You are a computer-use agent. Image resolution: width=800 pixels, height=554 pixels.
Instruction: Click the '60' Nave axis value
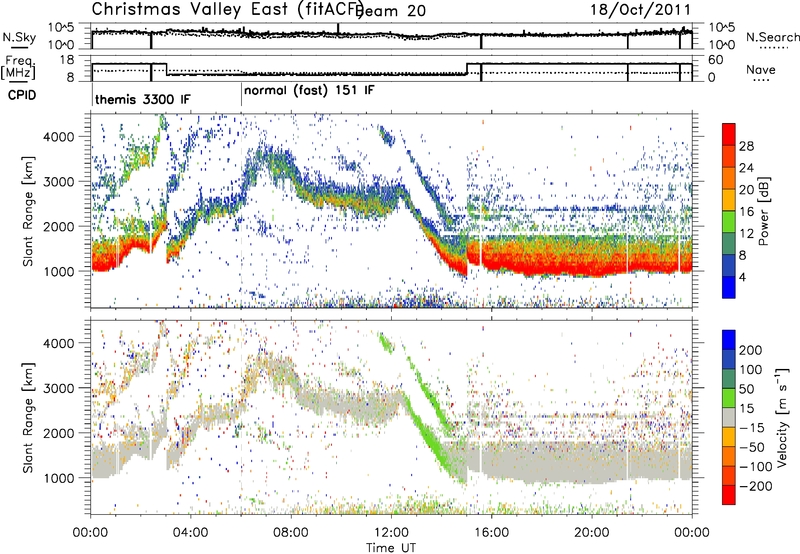[x=716, y=60]
